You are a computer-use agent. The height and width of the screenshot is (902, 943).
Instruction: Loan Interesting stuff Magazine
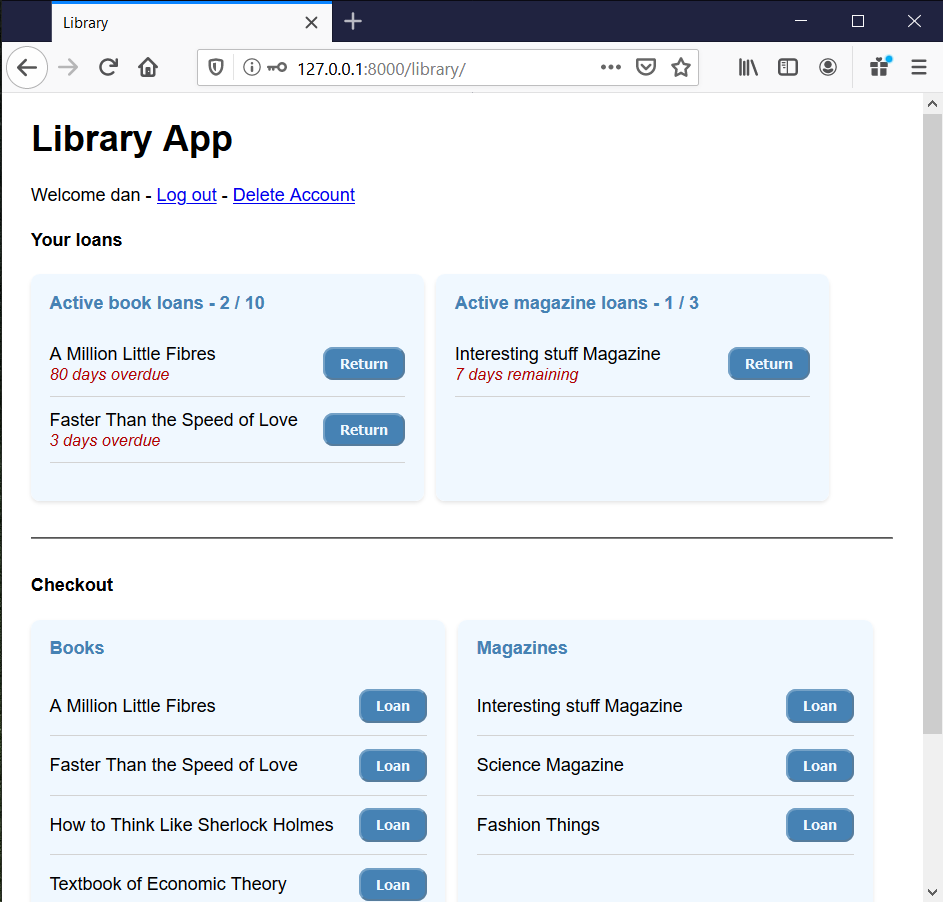(x=820, y=706)
